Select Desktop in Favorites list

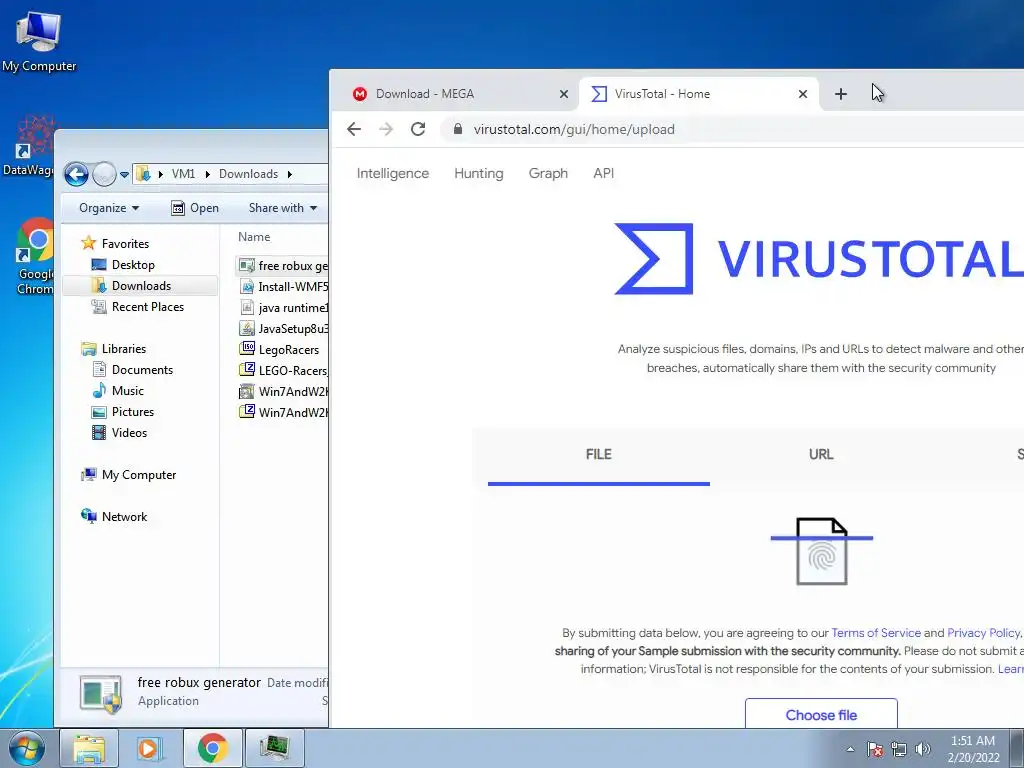123,264
